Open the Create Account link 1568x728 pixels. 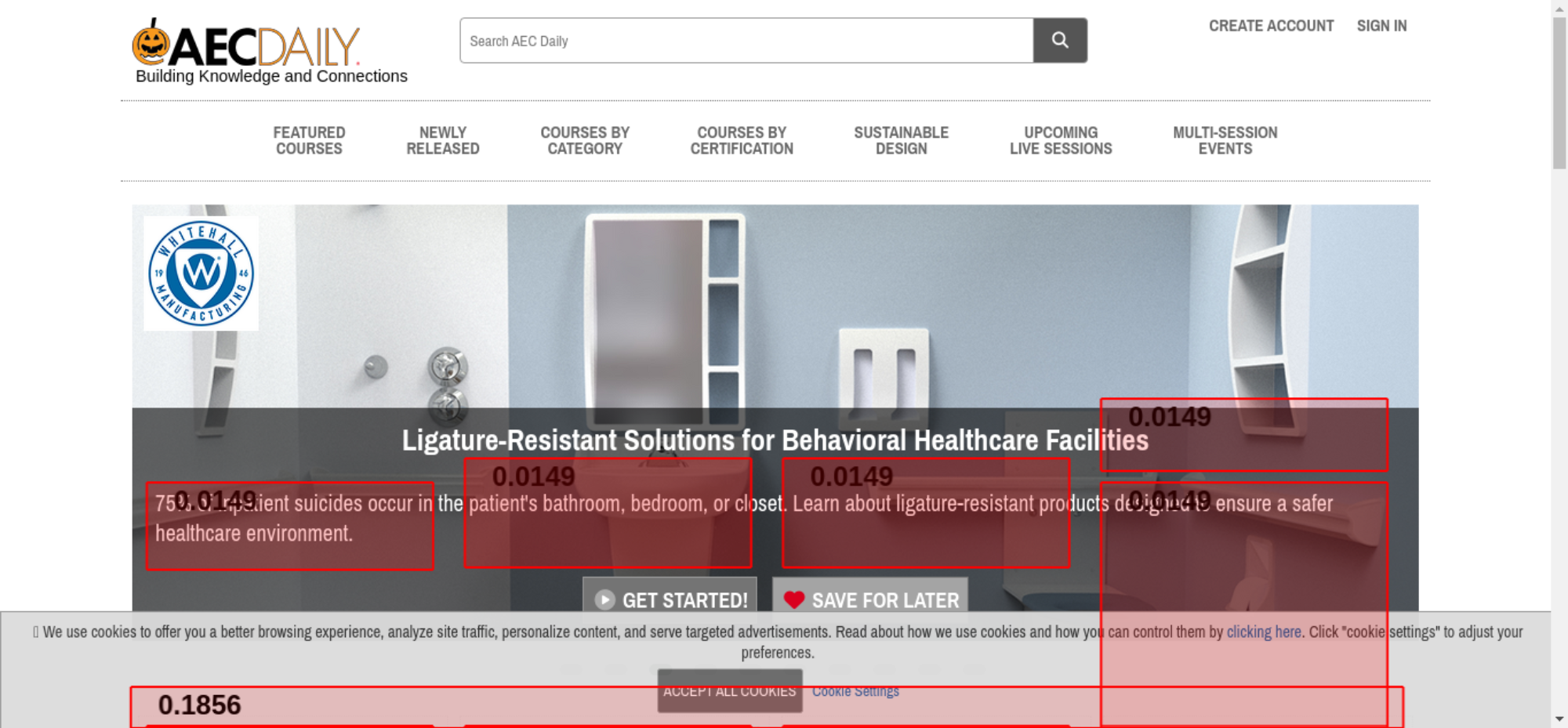1271,26
